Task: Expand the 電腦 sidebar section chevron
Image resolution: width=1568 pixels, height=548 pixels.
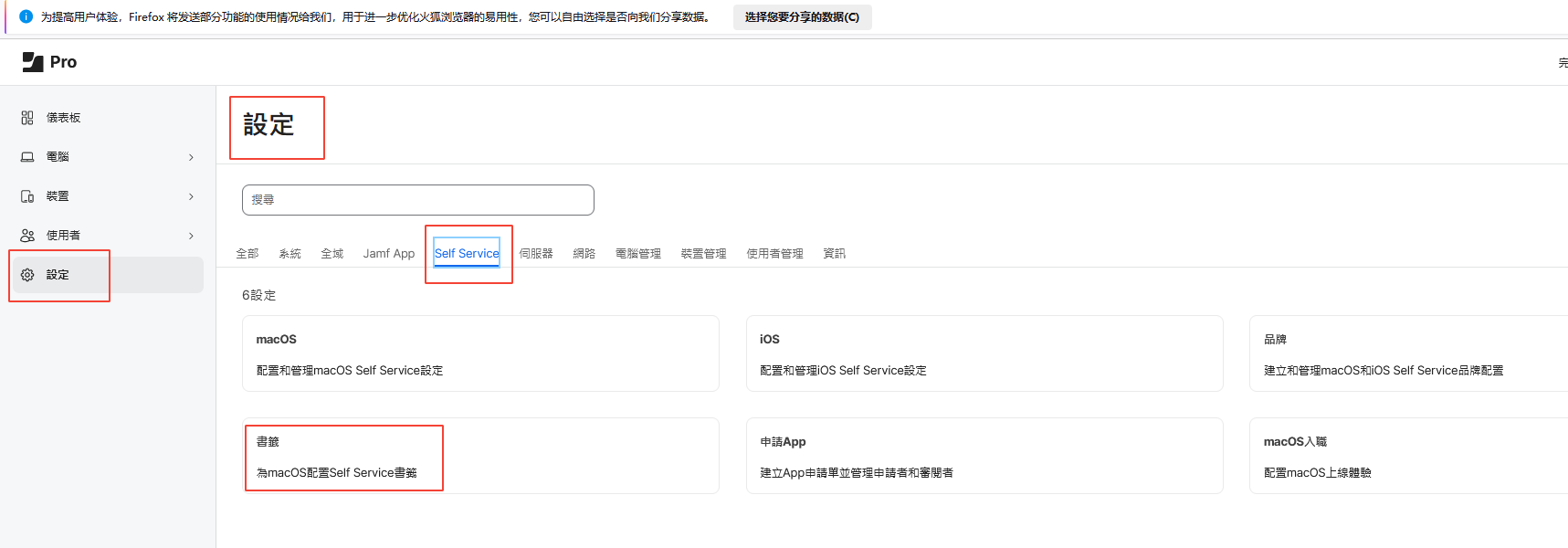Action: coord(191,157)
